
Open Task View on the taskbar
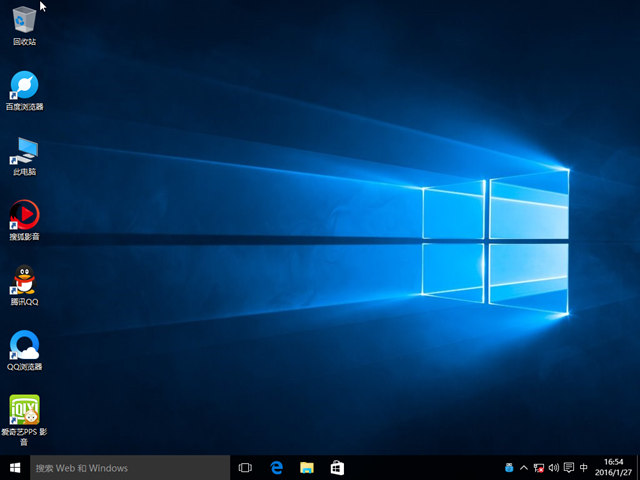(x=245, y=467)
